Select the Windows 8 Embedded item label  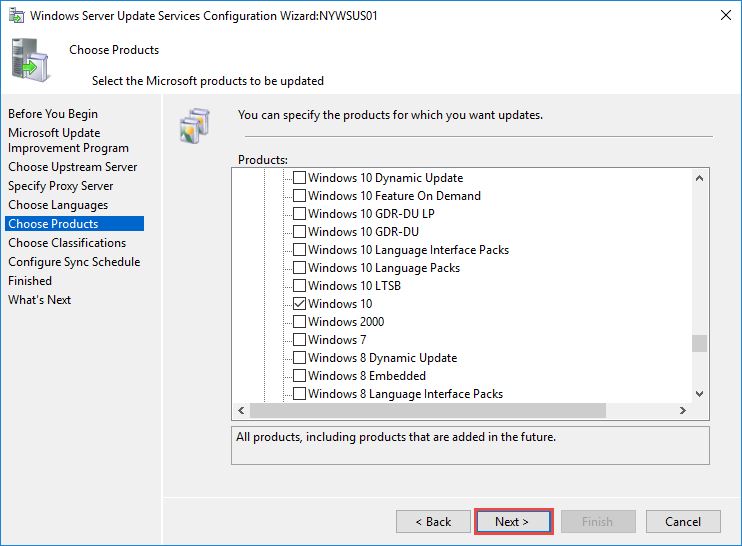pyautogui.click(x=367, y=376)
